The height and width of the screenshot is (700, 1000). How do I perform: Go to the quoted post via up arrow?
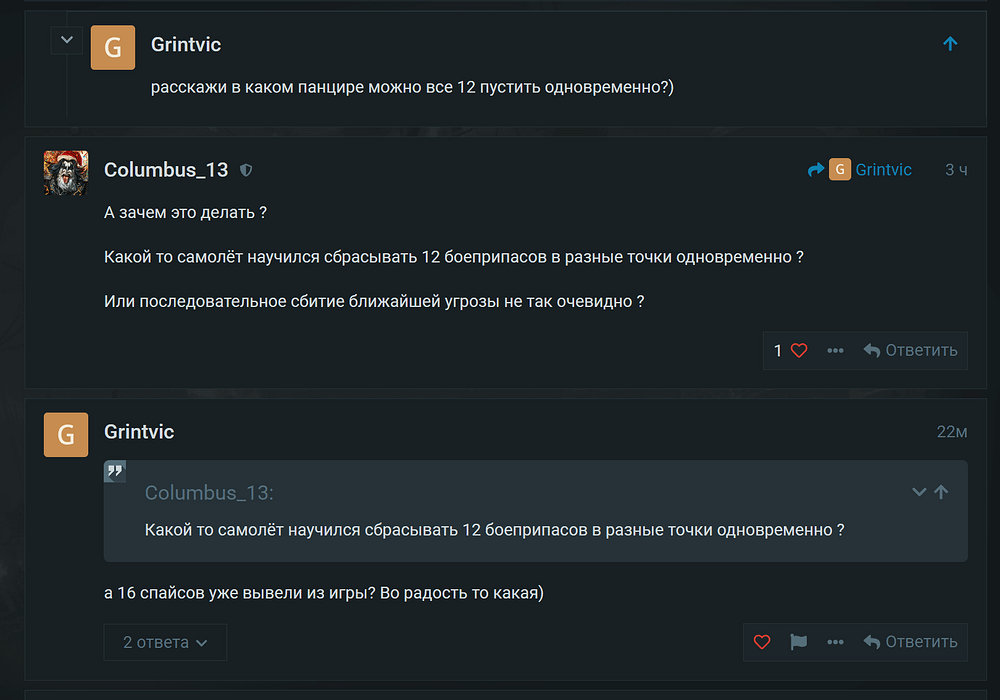pyautogui.click(x=941, y=492)
